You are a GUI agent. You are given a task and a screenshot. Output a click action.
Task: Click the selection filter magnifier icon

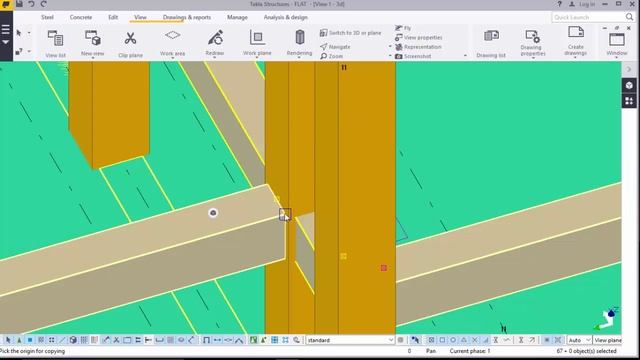point(296,340)
